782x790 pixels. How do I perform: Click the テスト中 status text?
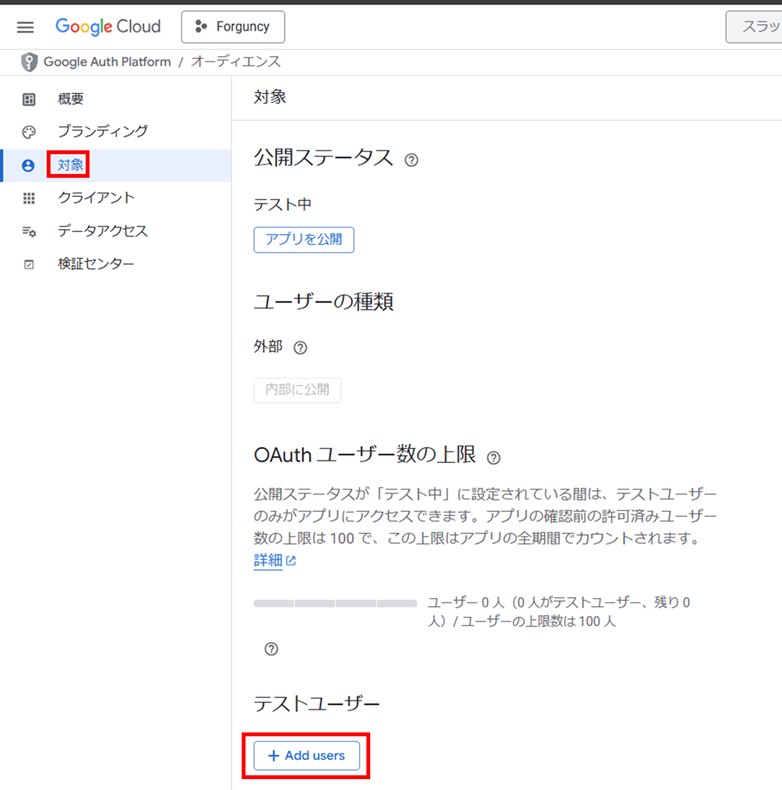(x=283, y=204)
